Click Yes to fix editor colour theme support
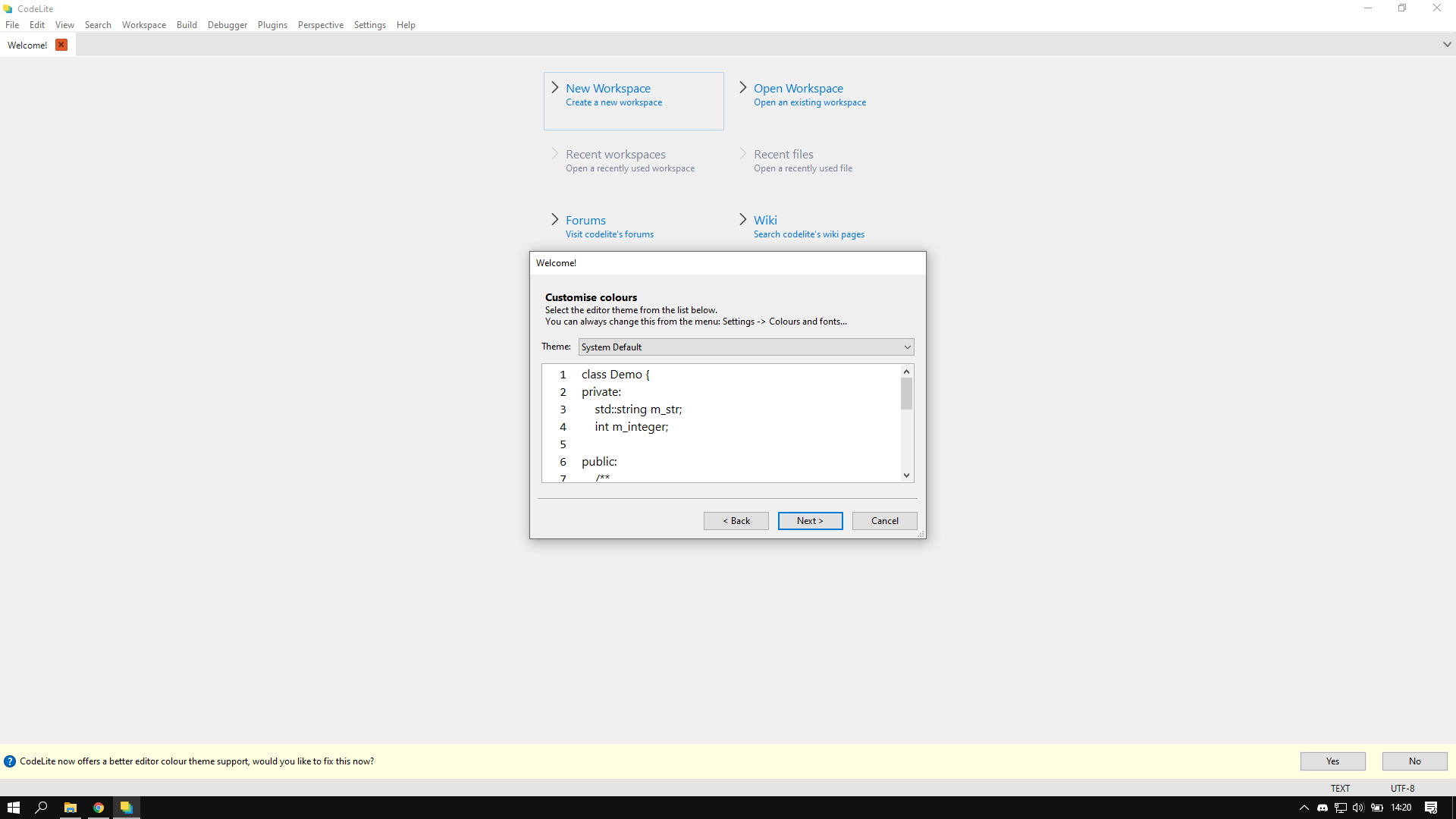Screen dimensions: 1456x819 pyautogui.click(x=1332, y=761)
